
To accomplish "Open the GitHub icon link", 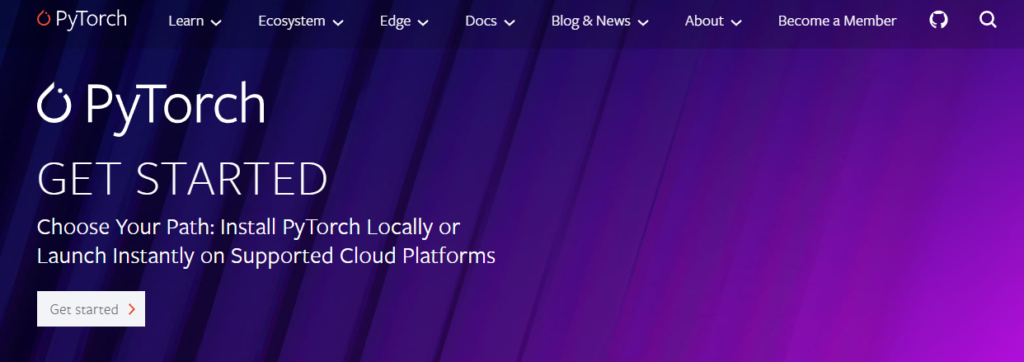I will pos(938,20).
